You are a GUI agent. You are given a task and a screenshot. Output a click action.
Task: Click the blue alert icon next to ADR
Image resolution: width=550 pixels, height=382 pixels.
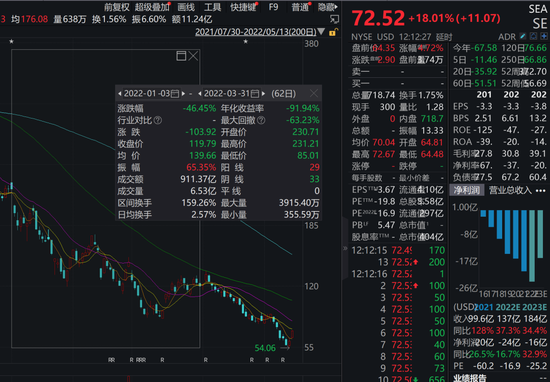pyautogui.click(x=533, y=36)
